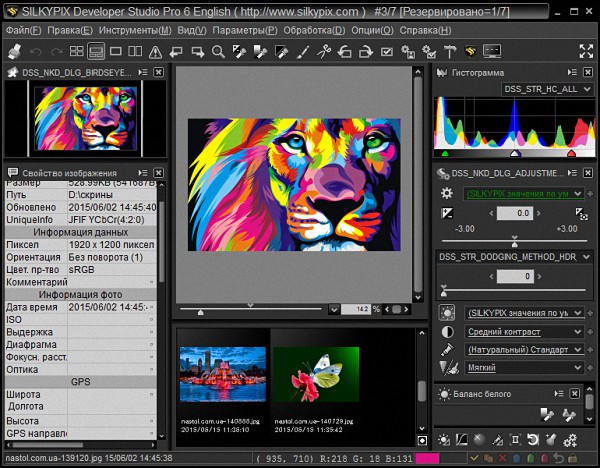The width and height of the screenshot is (600, 468).
Task: Open the monitor display settings icon
Action: click(492, 51)
